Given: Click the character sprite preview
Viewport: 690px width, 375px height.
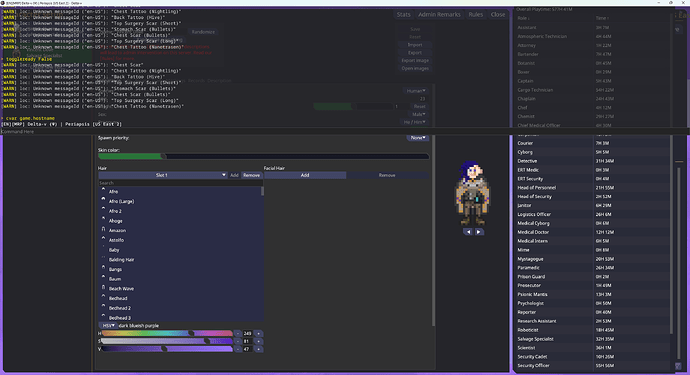Looking at the screenshot, I should point(473,193).
